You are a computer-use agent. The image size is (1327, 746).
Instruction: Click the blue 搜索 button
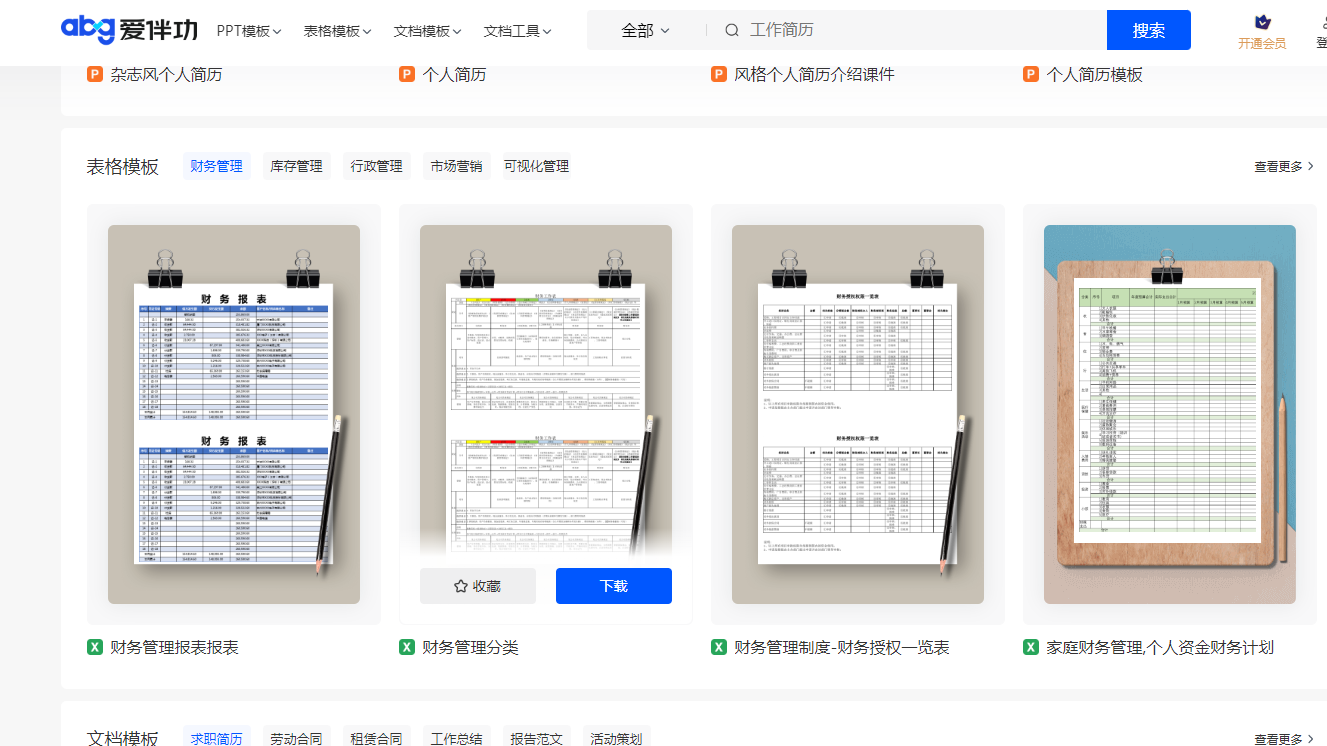1148,30
